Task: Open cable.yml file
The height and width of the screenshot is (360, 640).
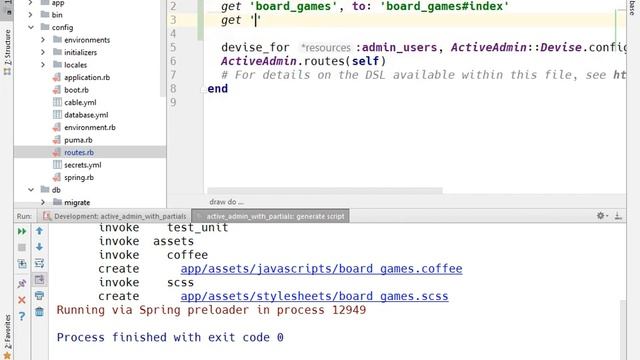Action: 80,102
